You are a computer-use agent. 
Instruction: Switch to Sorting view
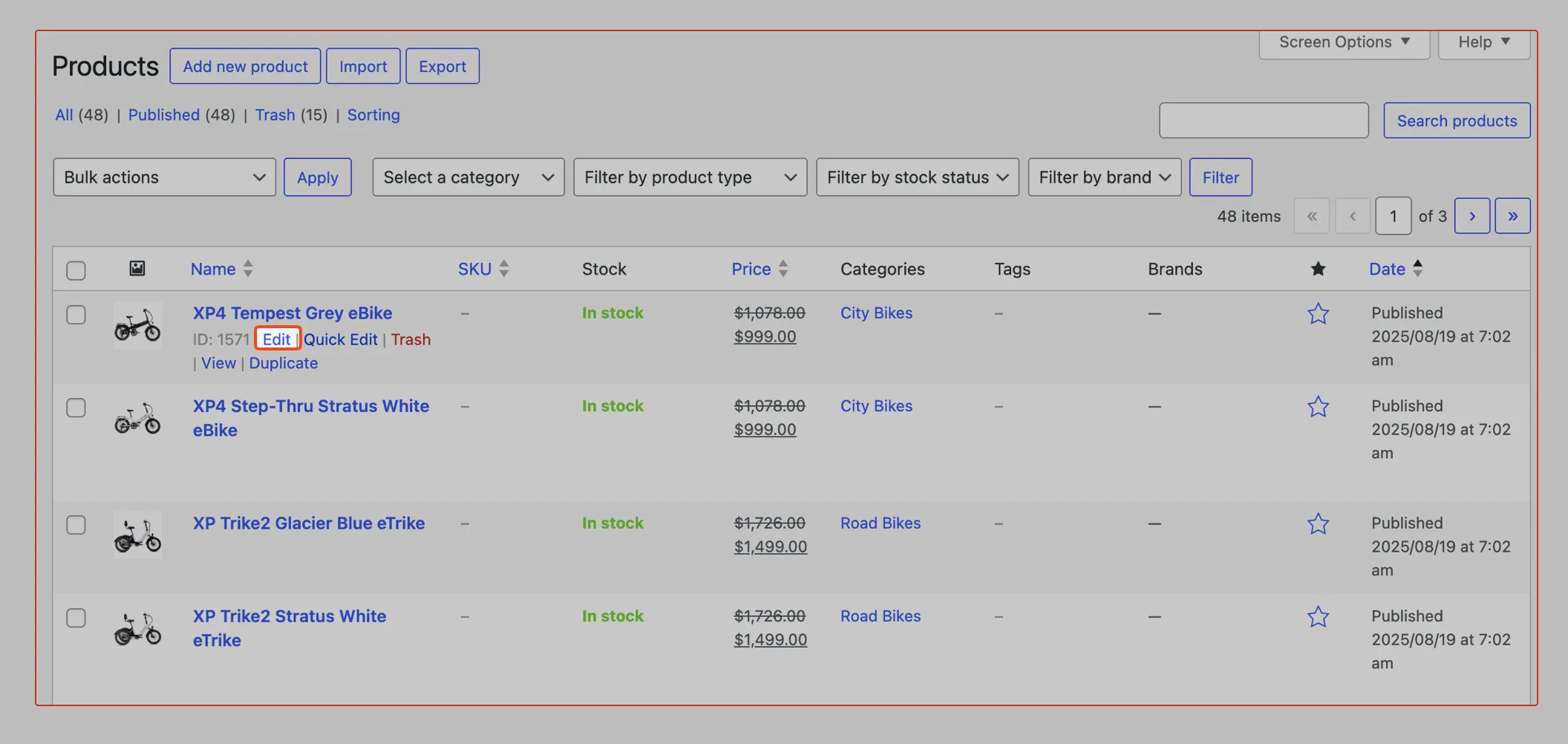(373, 115)
